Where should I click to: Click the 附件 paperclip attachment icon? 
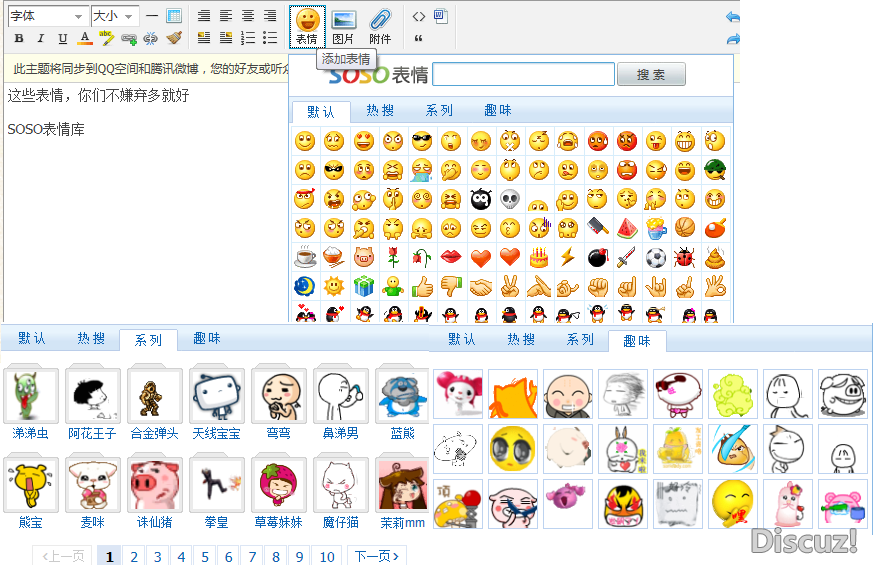(x=380, y=27)
